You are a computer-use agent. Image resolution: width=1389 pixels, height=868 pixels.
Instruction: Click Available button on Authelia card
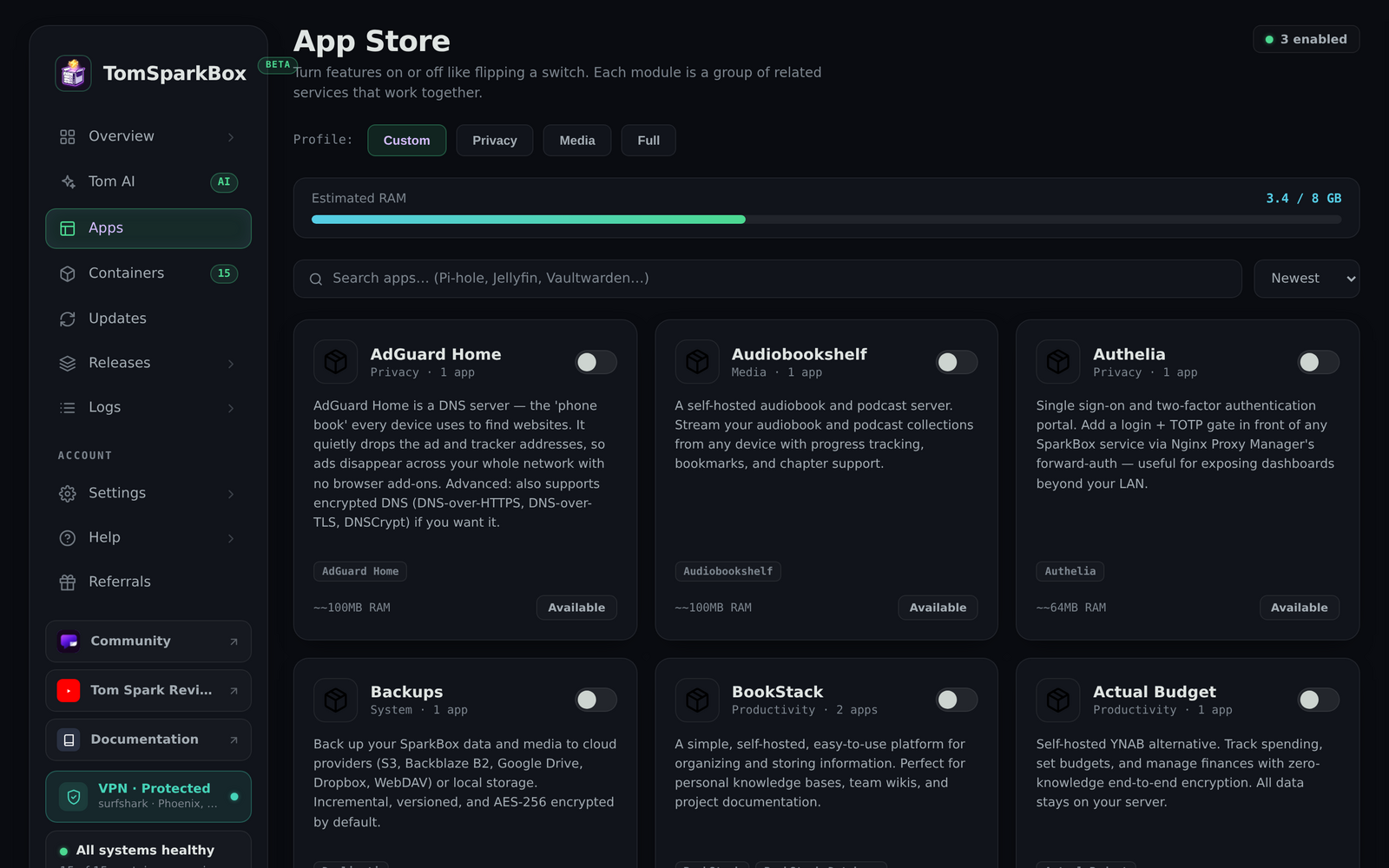click(1300, 608)
